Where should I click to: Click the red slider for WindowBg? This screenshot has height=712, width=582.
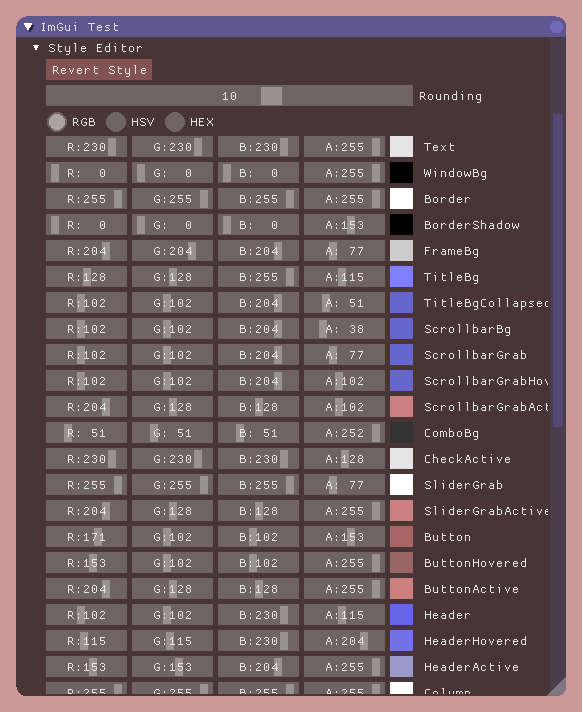86,173
